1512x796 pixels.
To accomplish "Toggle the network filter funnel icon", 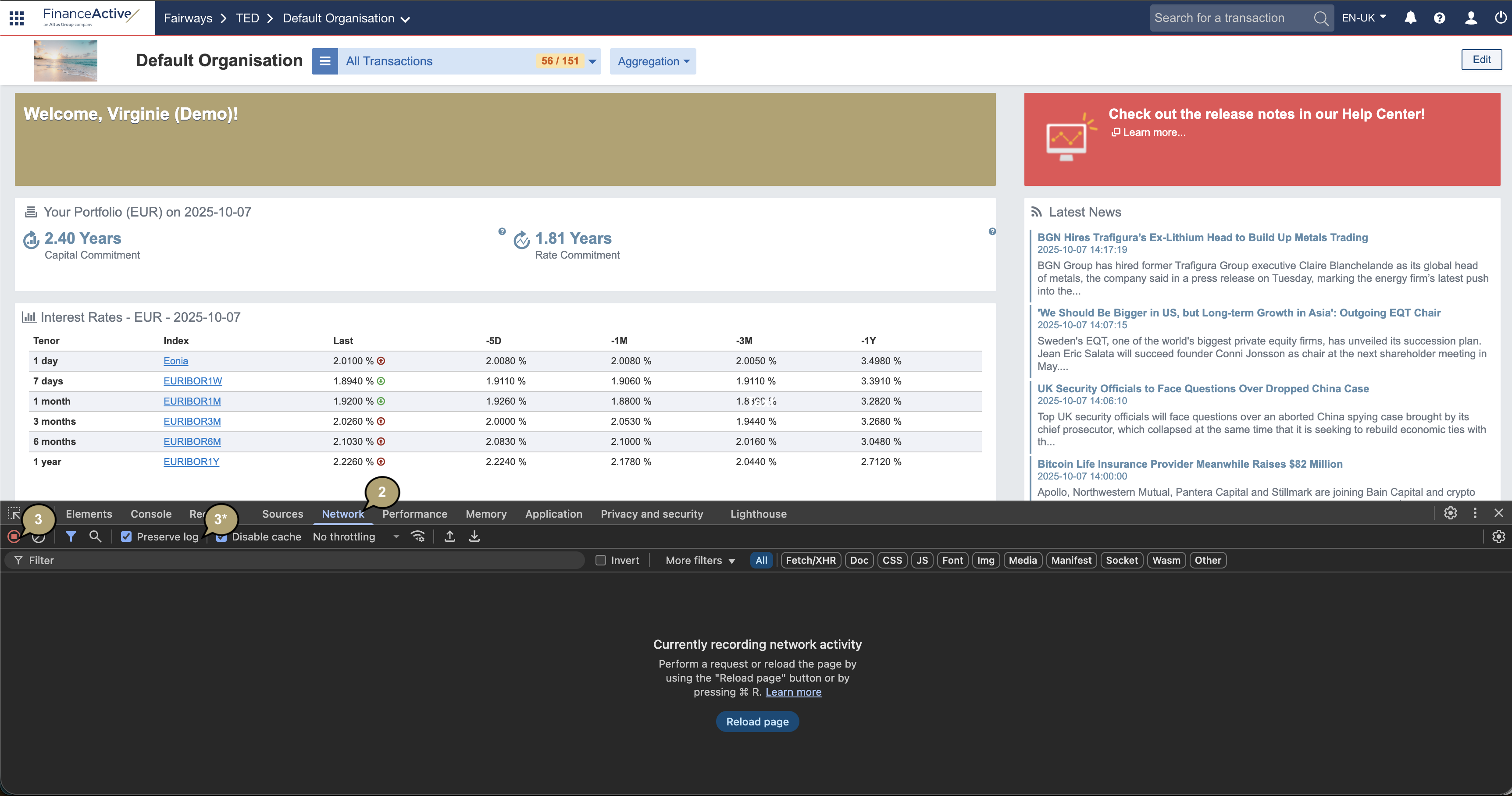I will coord(71,536).
